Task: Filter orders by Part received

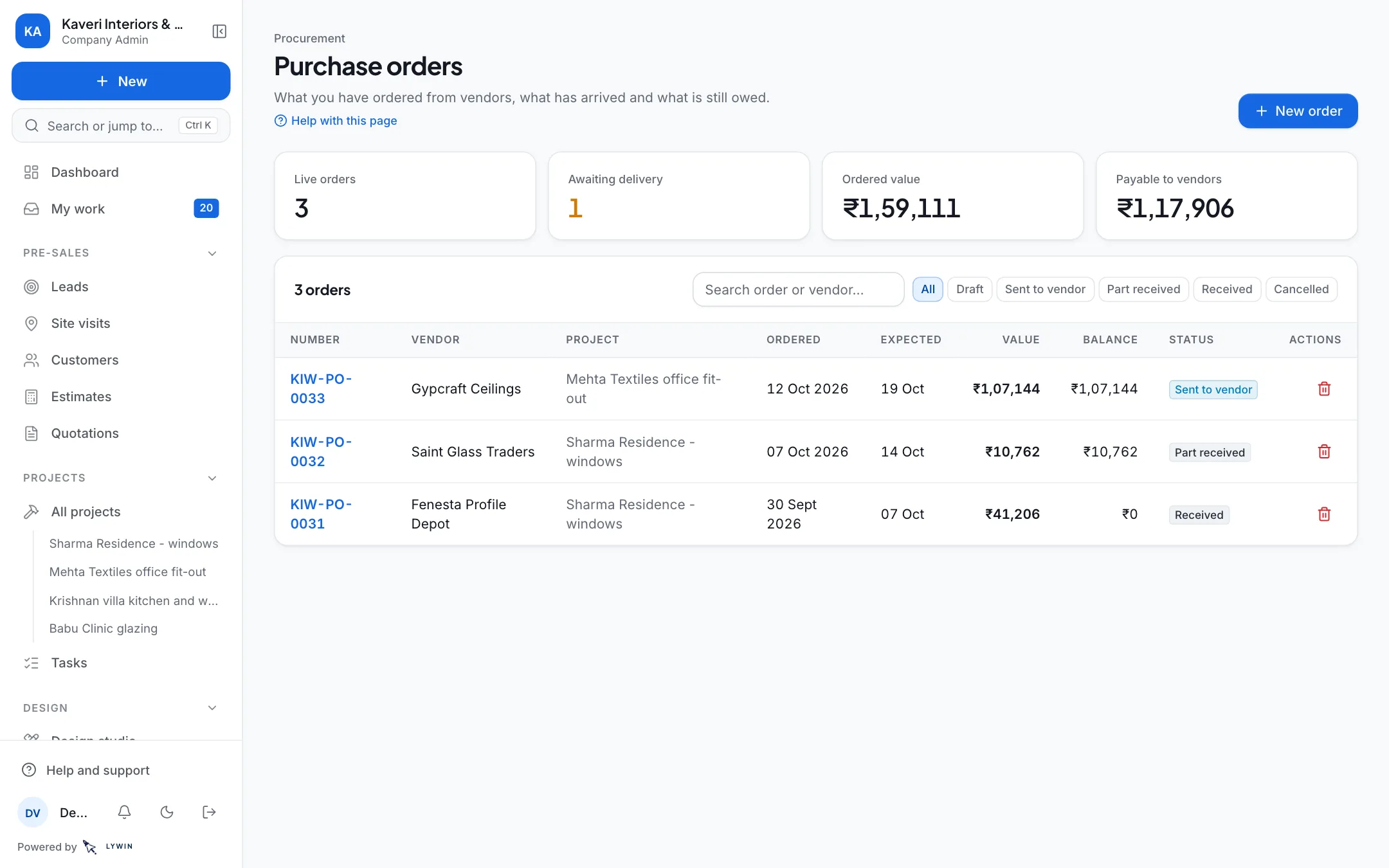Action: pyautogui.click(x=1143, y=289)
